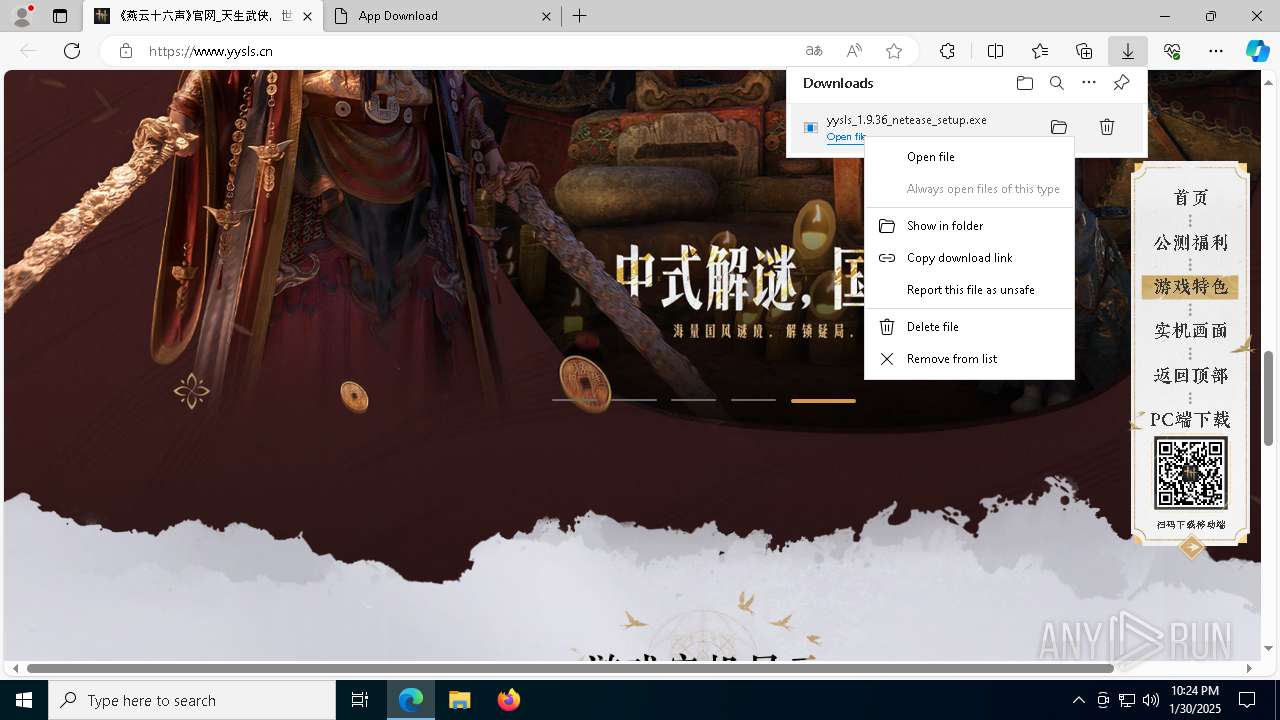Choose Copy download link menu item
The image size is (1280, 720).
point(969,258)
